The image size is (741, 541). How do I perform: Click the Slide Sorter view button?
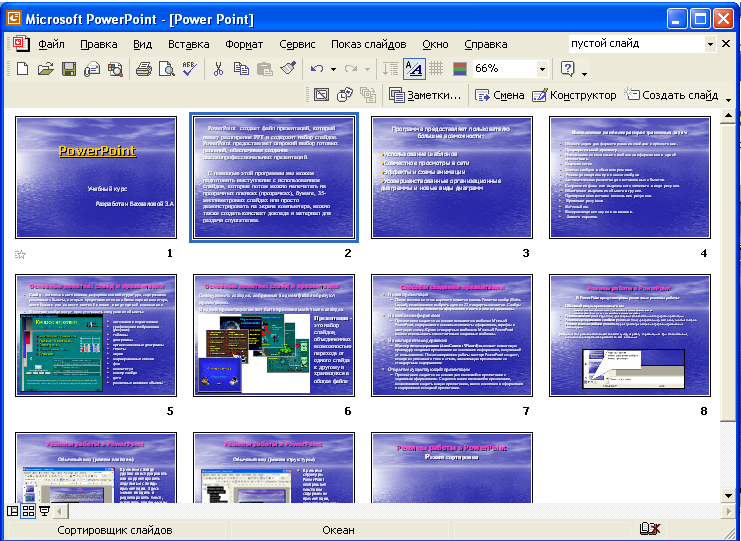click(x=28, y=511)
